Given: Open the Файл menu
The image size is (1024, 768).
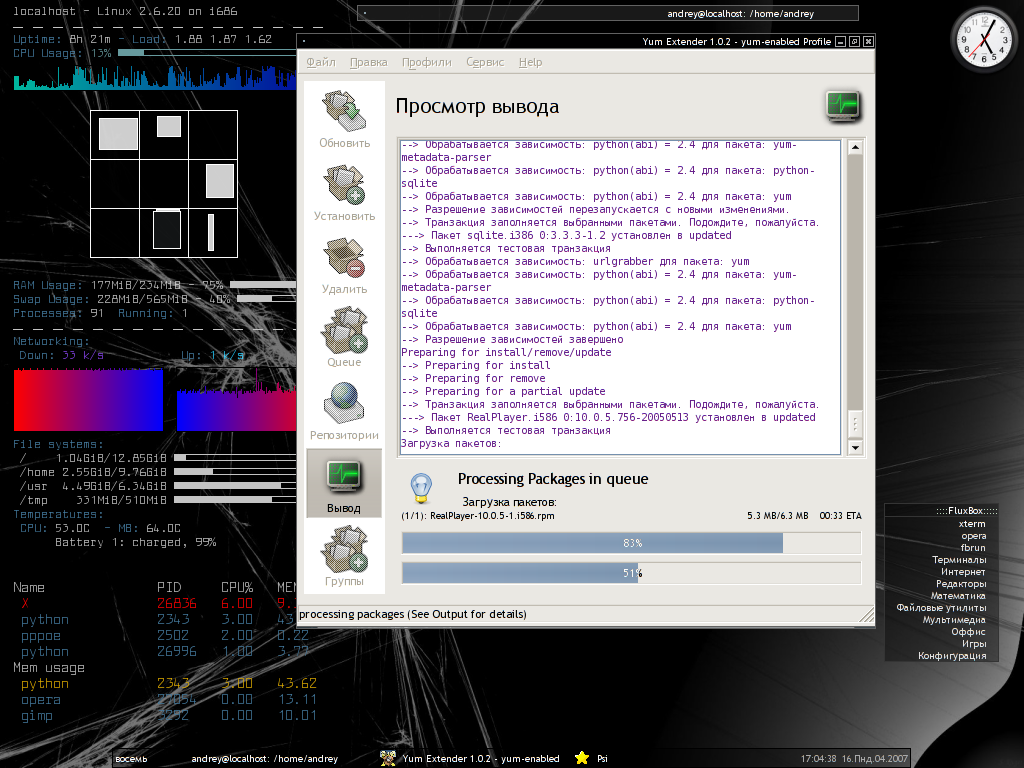Looking at the screenshot, I should tap(321, 62).
